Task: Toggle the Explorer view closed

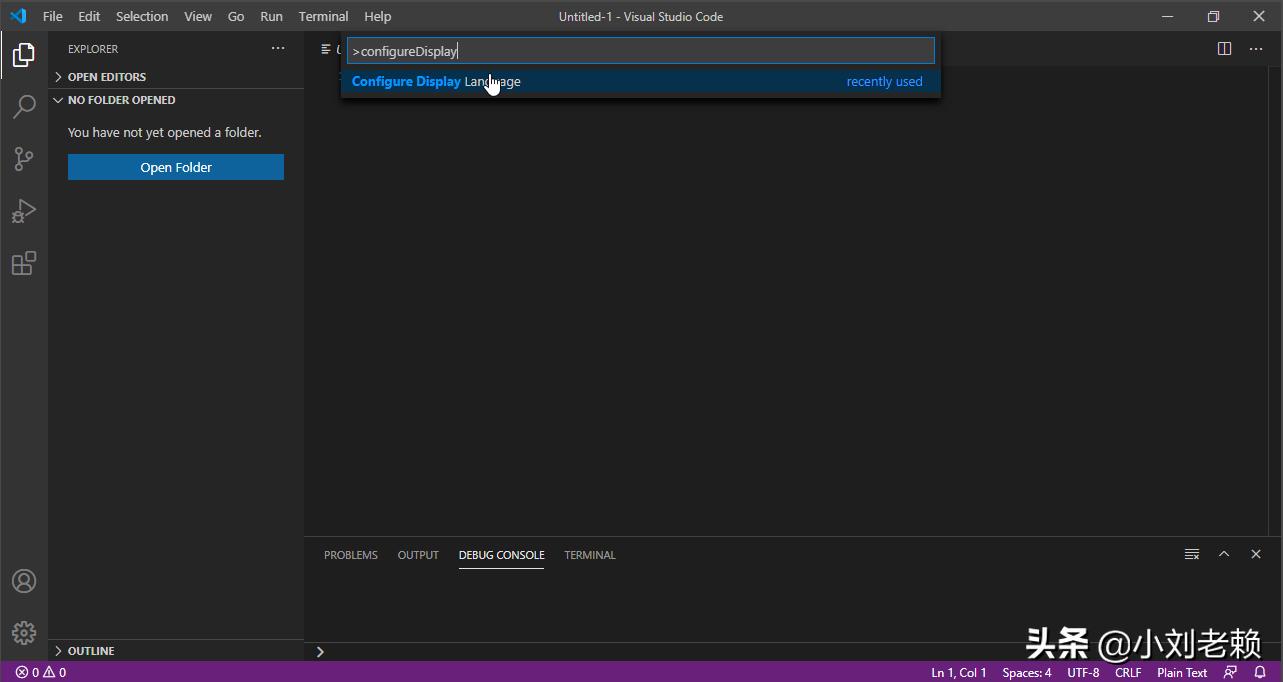Action: (23, 55)
